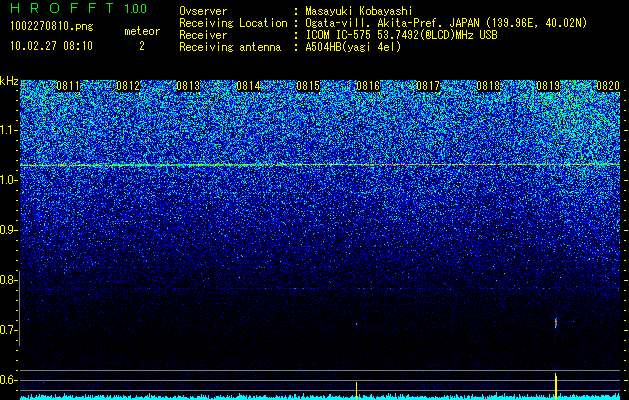Click the 0811 time marker label
Screen dimensions: 629x400
[68, 86]
